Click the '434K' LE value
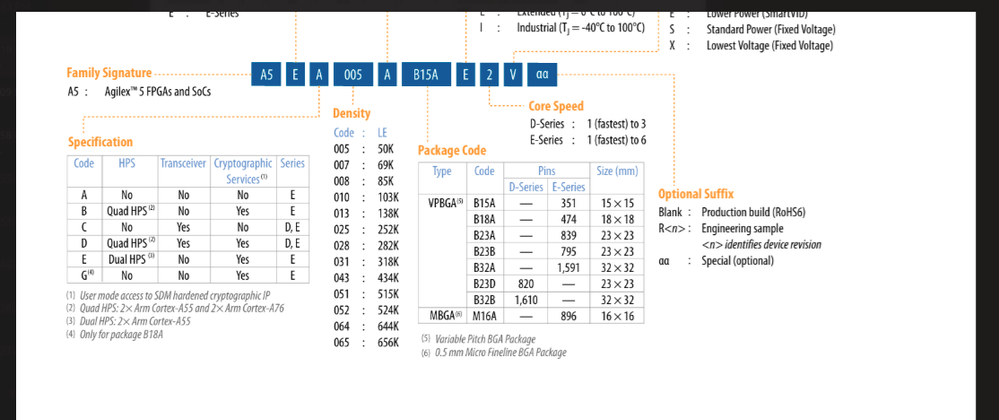 coord(386,278)
